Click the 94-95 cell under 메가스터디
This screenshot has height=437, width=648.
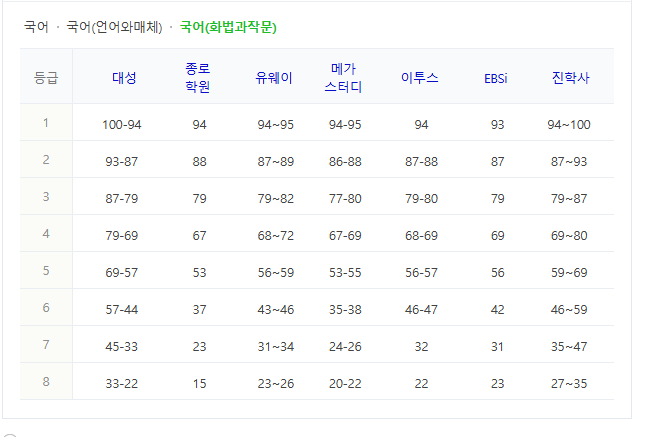pyautogui.click(x=345, y=124)
